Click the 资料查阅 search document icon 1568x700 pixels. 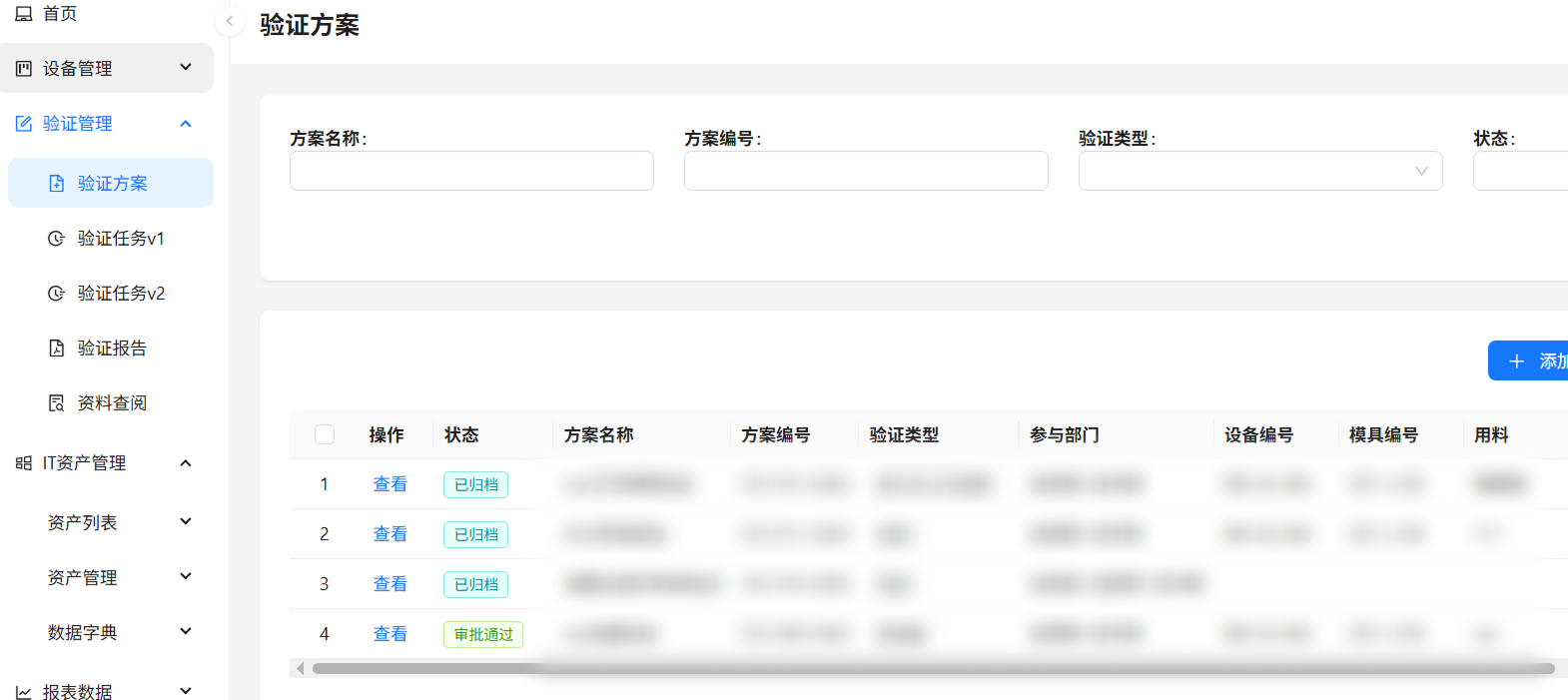(57, 403)
